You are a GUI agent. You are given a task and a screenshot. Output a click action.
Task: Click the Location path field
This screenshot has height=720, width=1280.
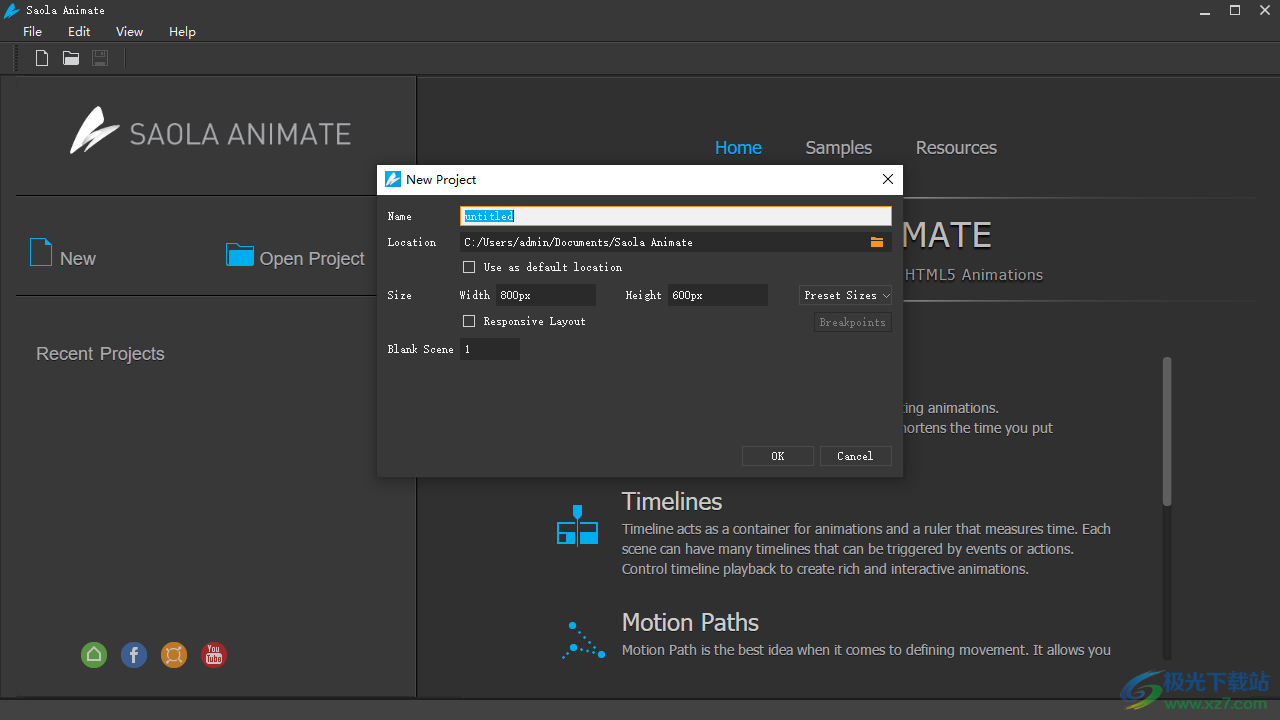point(676,242)
